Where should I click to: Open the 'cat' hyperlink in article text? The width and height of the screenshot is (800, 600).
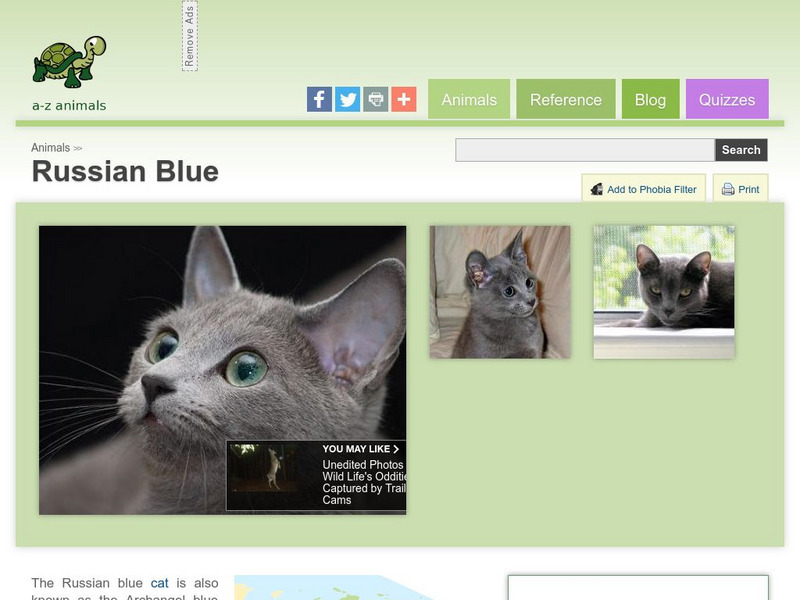pos(159,583)
